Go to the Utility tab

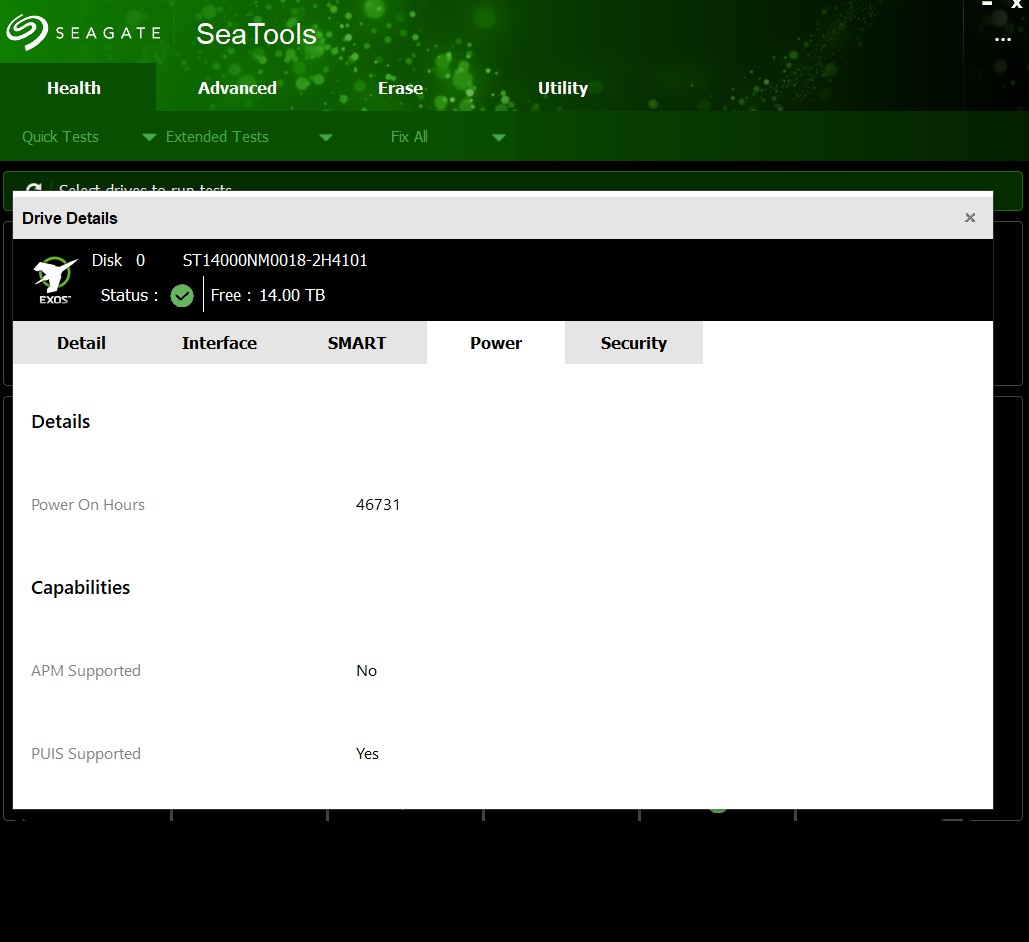click(x=562, y=88)
